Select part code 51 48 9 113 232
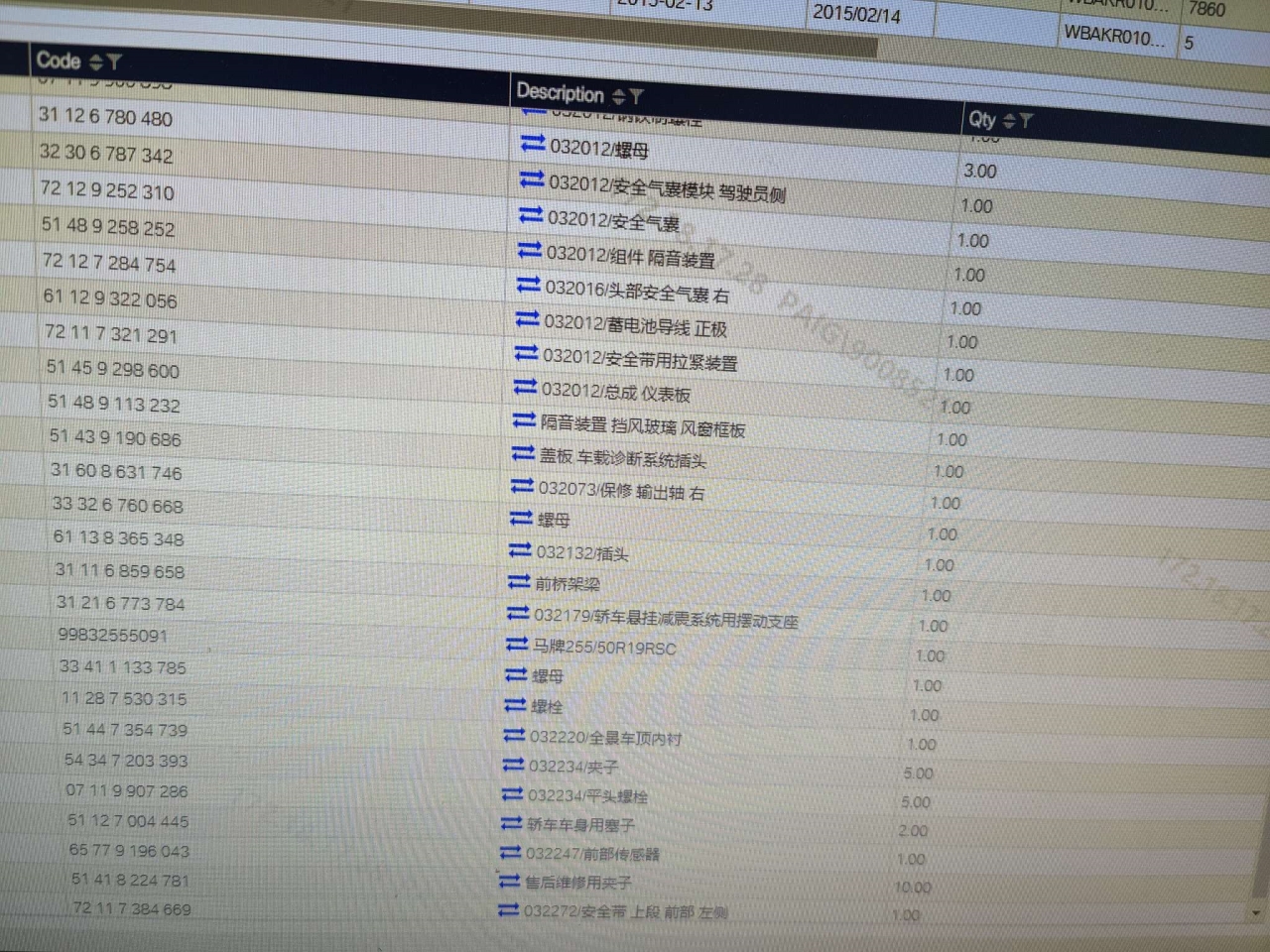 tap(114, 404)
